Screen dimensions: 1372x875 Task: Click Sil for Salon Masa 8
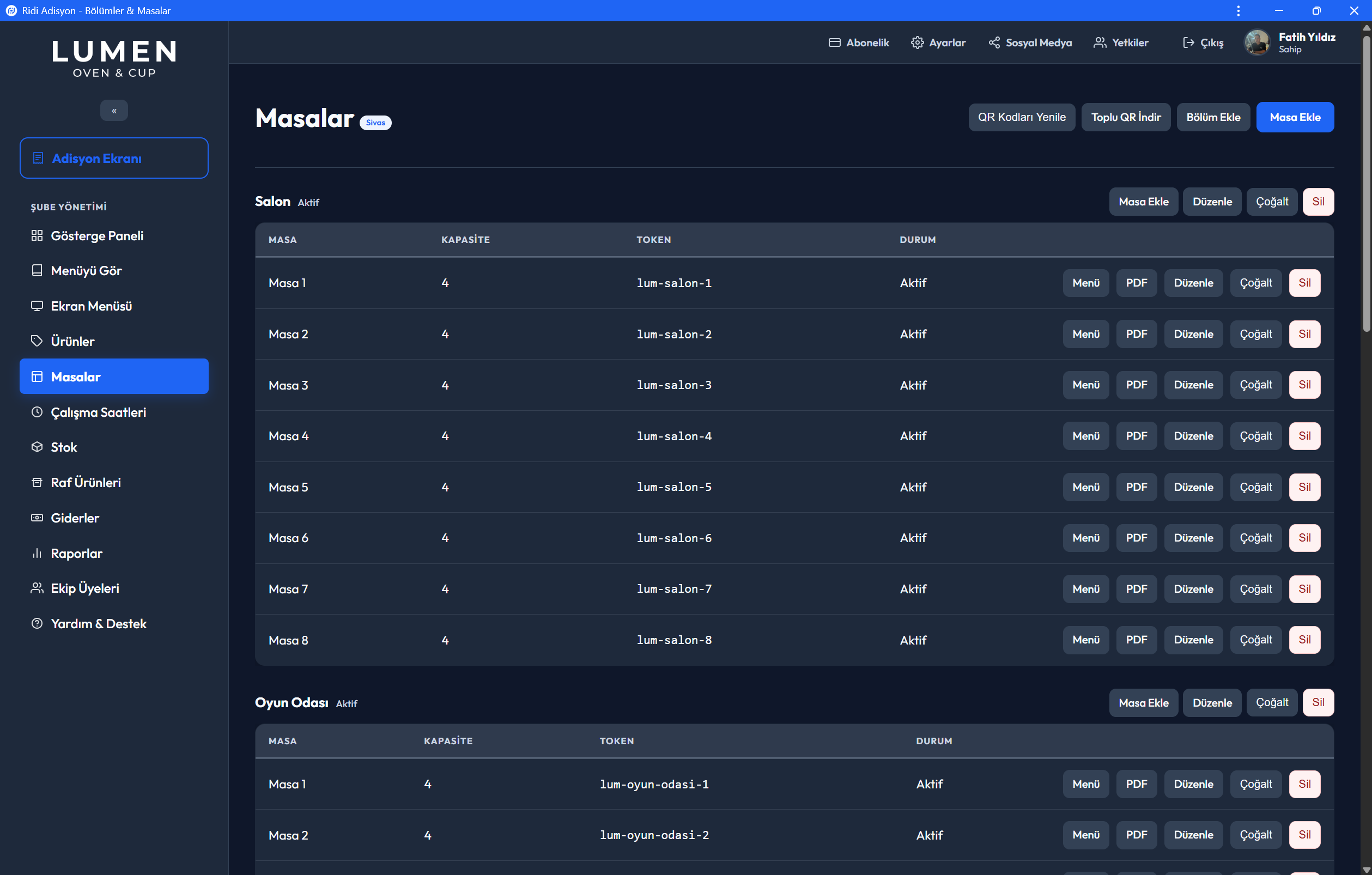(x=1304, y=640)
